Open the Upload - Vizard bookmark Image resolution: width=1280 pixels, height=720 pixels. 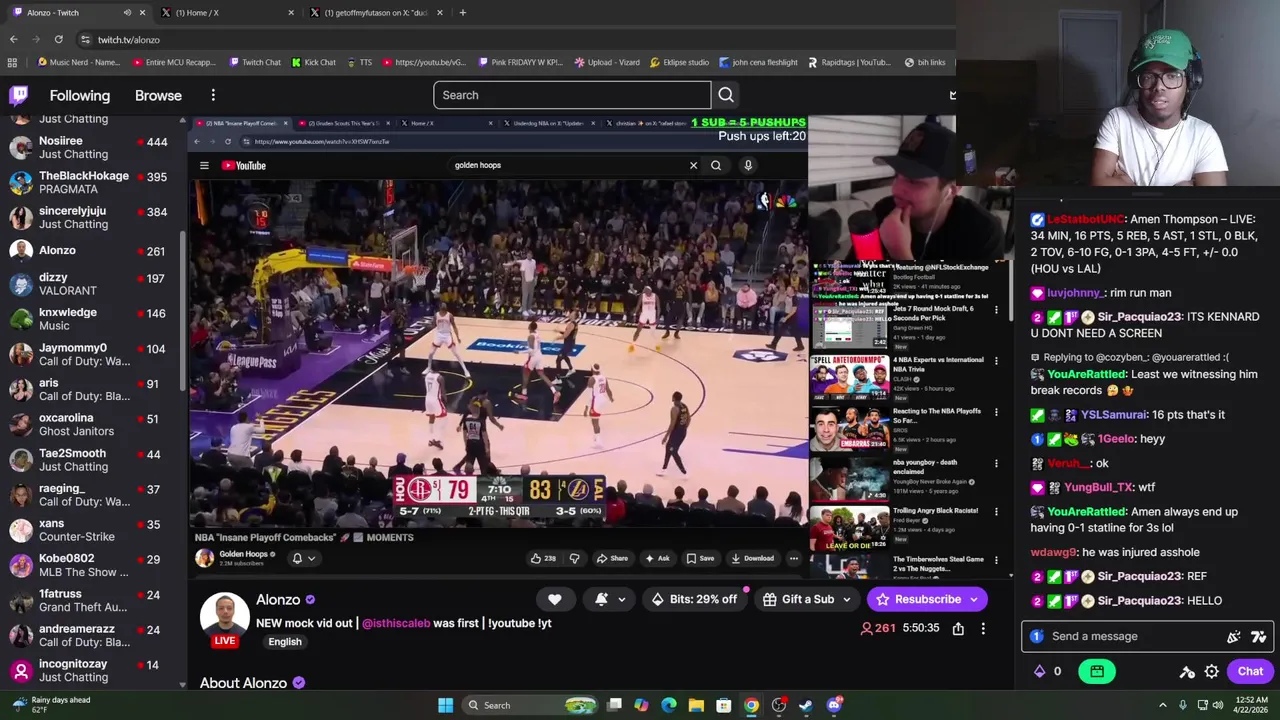606,62
